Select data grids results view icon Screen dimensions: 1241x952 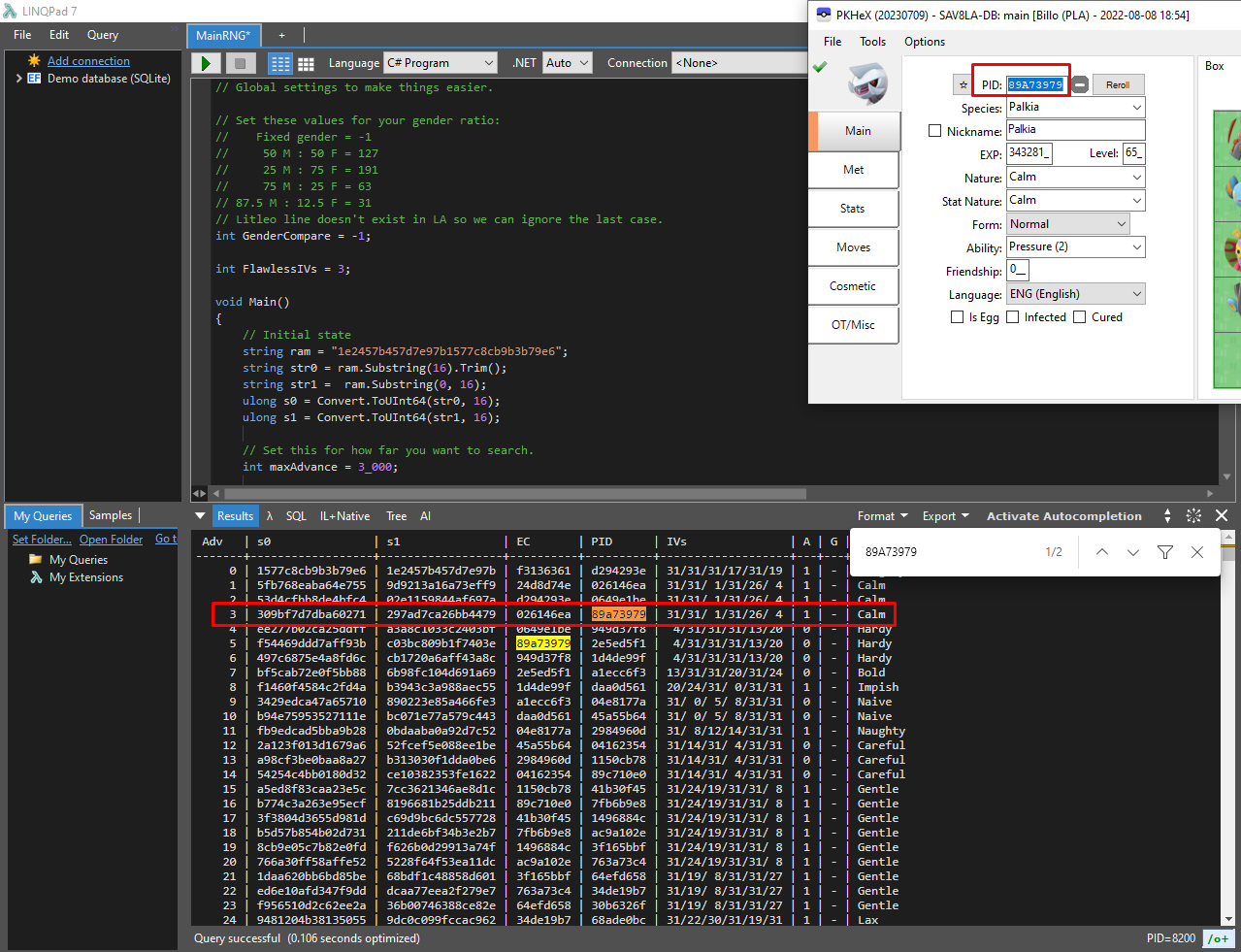[306, 63]
